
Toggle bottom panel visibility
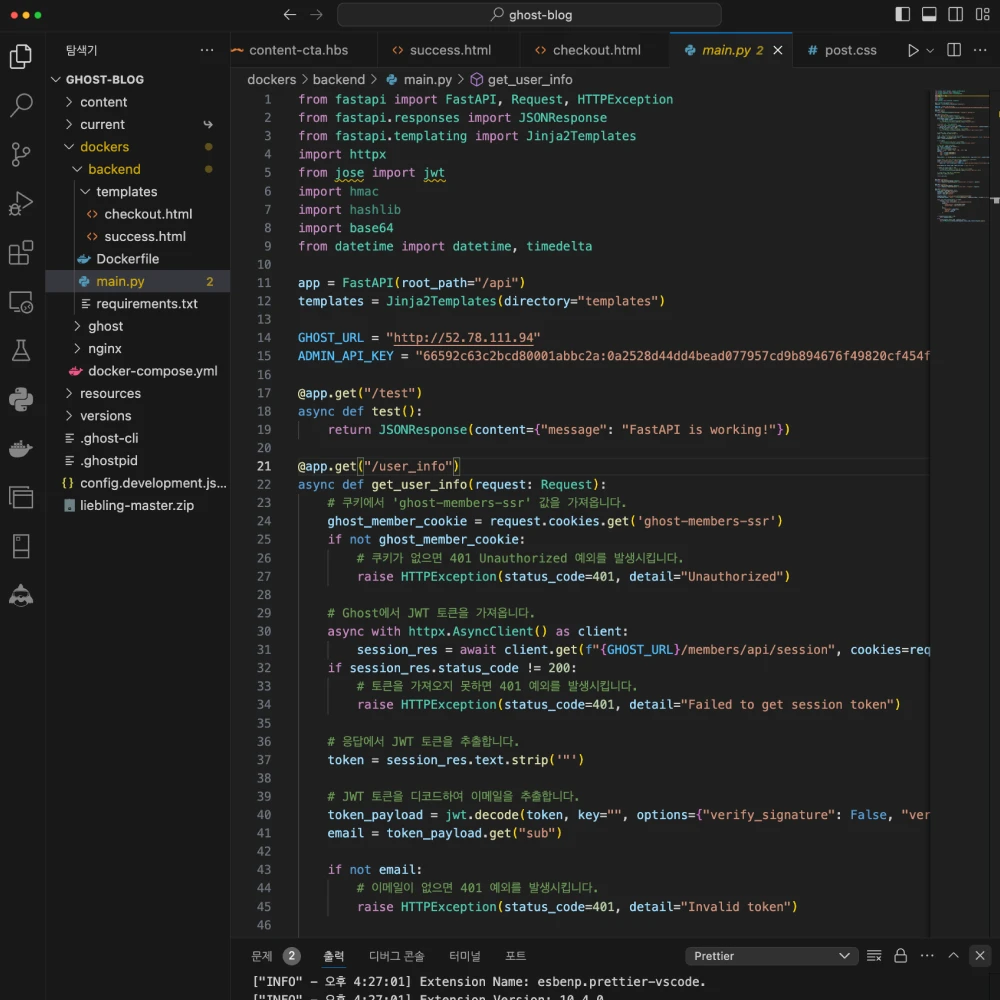pyautogui.click(x=929, y=15)
